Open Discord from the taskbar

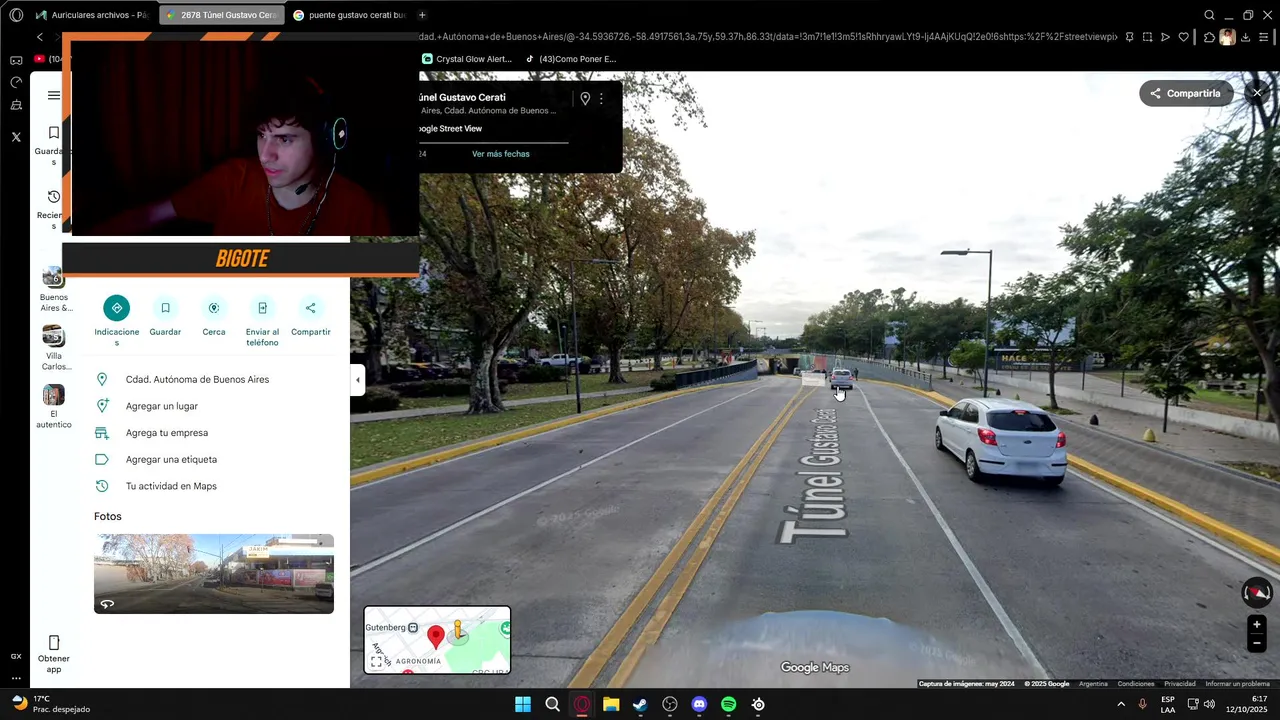click(699, 704)
